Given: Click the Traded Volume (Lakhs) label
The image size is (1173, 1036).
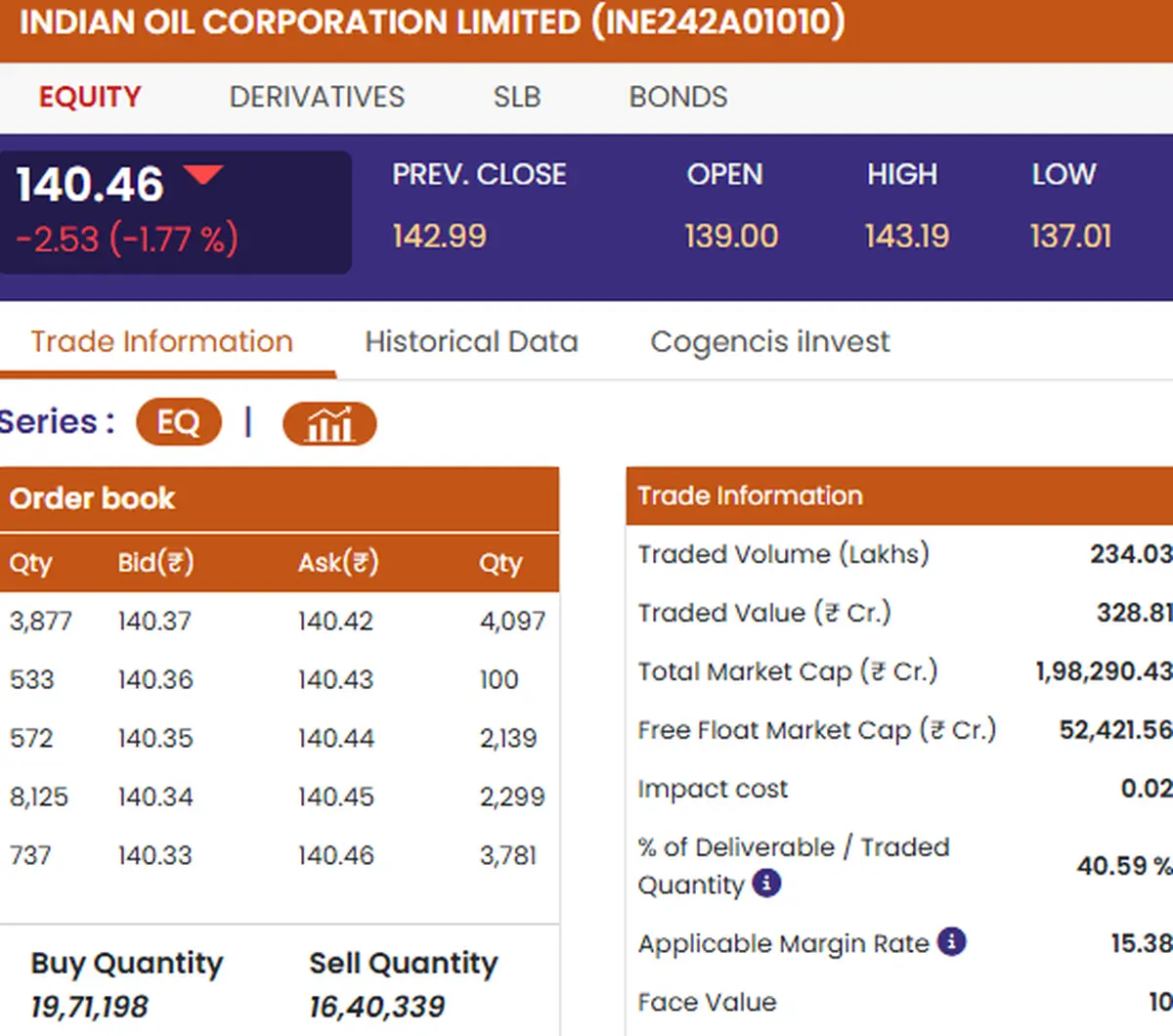Looking at the screenshot, I should (x=783, y=554).
